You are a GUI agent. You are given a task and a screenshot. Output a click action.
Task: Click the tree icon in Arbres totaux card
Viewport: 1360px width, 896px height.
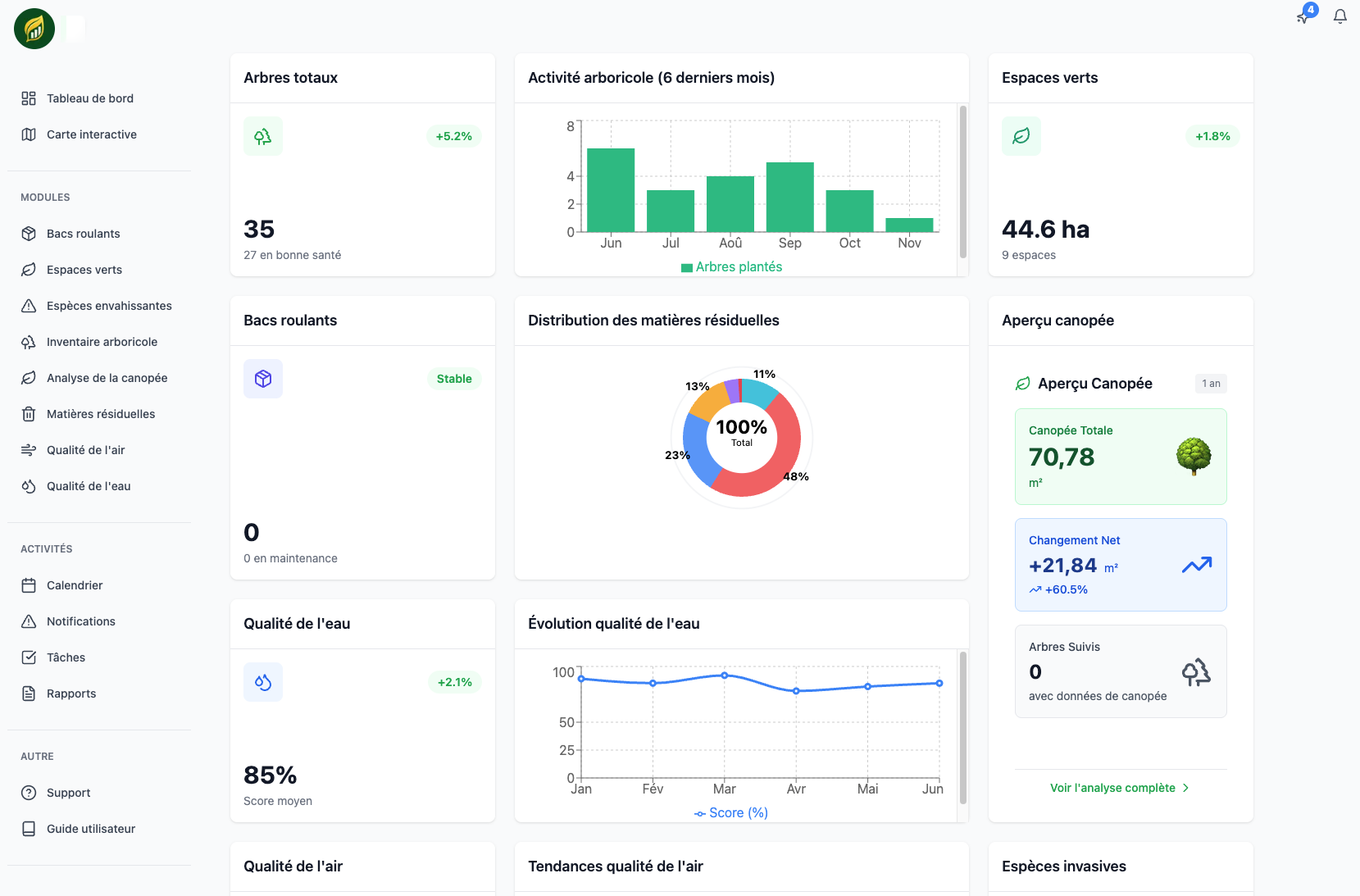tap(263, 136)
